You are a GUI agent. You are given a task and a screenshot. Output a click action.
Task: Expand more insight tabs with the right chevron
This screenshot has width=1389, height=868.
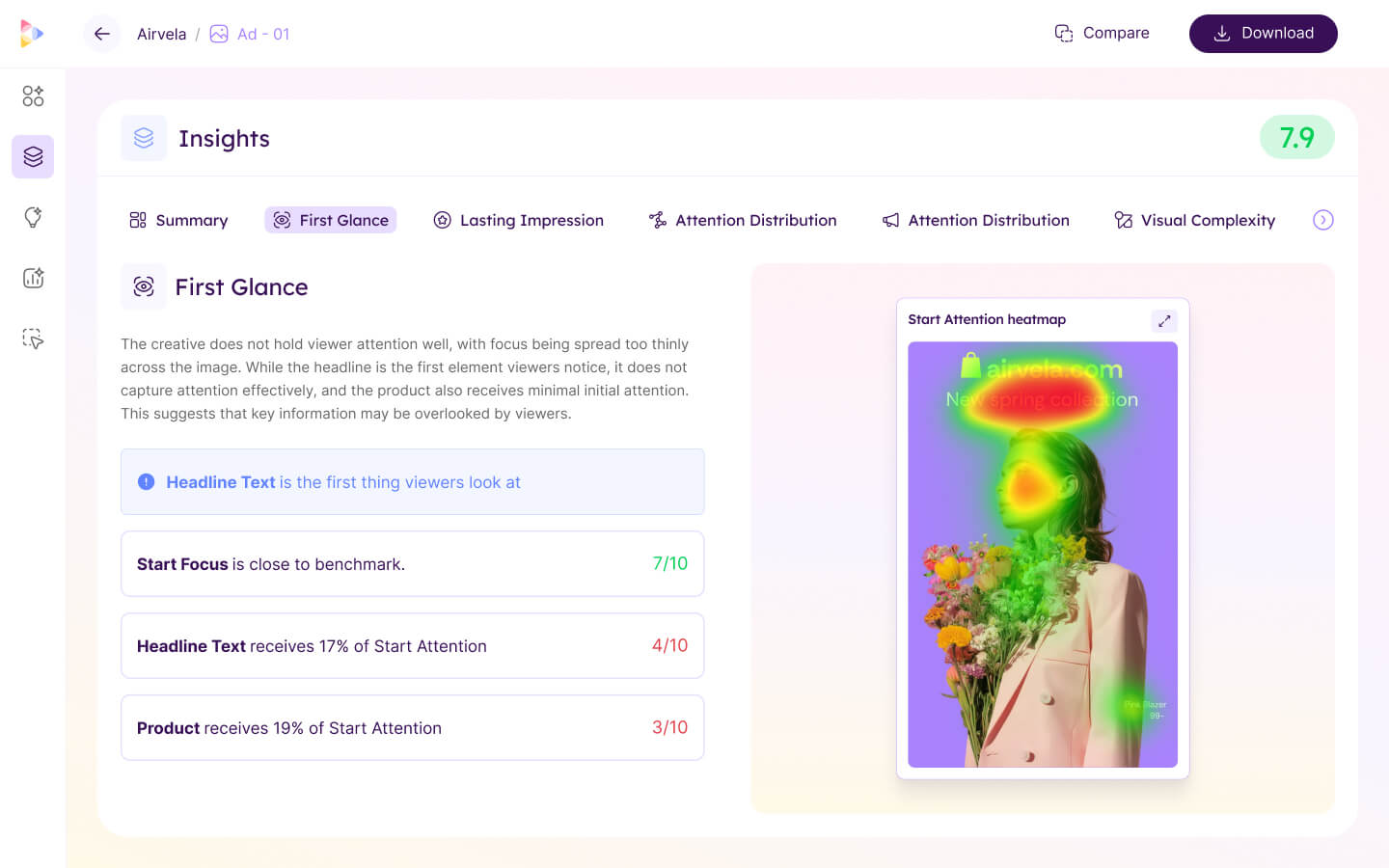[x=1322, y=220]
